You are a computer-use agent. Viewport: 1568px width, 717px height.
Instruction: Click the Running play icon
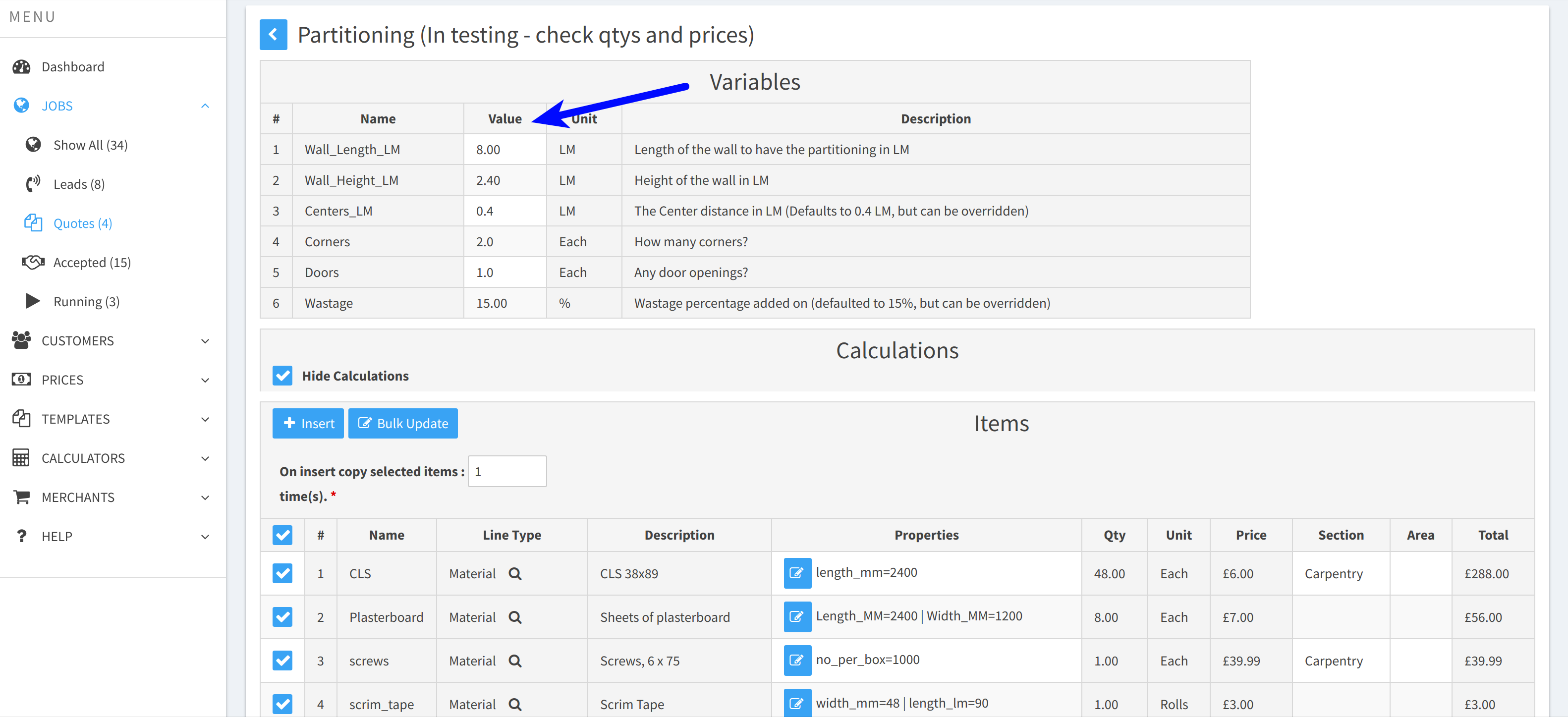[x=33, y=301]
